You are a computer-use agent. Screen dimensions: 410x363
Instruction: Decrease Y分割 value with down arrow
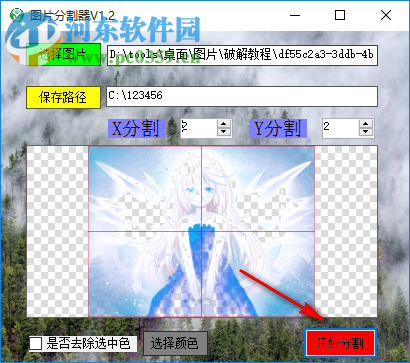pyautogui.click(x=366, y=132)
